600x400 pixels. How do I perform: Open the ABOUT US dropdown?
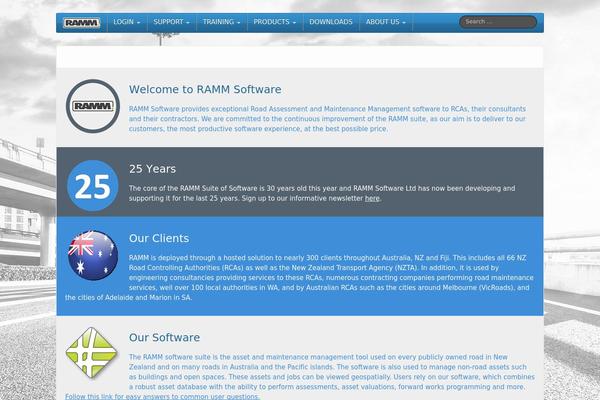pos(386,22)
